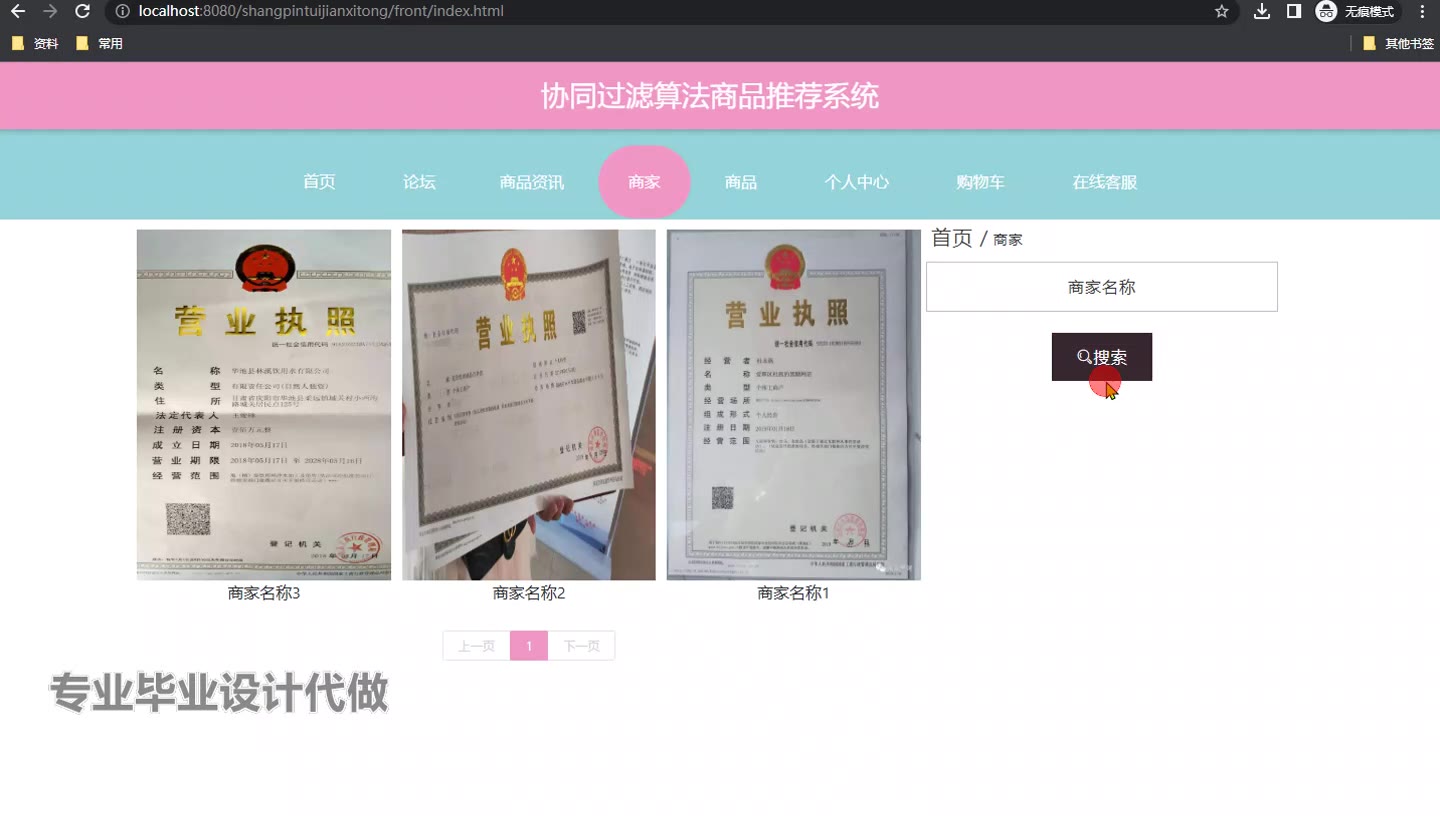
Task: Click the browser forward arrow
Action: tap(50, 11)
